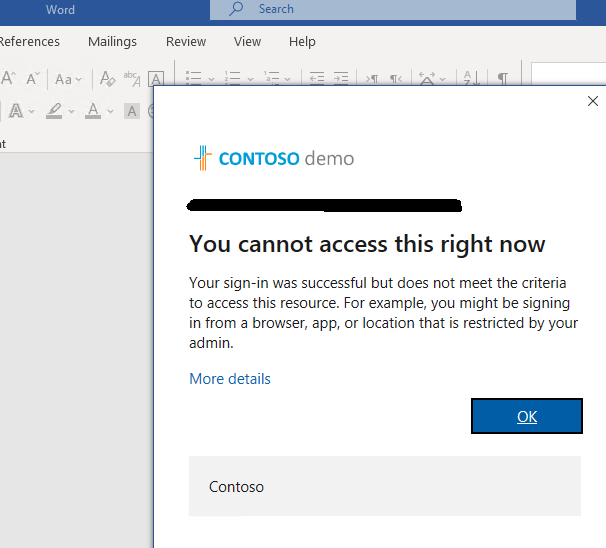Expand the Numbering library dropdown arrow
The image size is (606, 548).
pyautogui.click(x=250, y=79)
